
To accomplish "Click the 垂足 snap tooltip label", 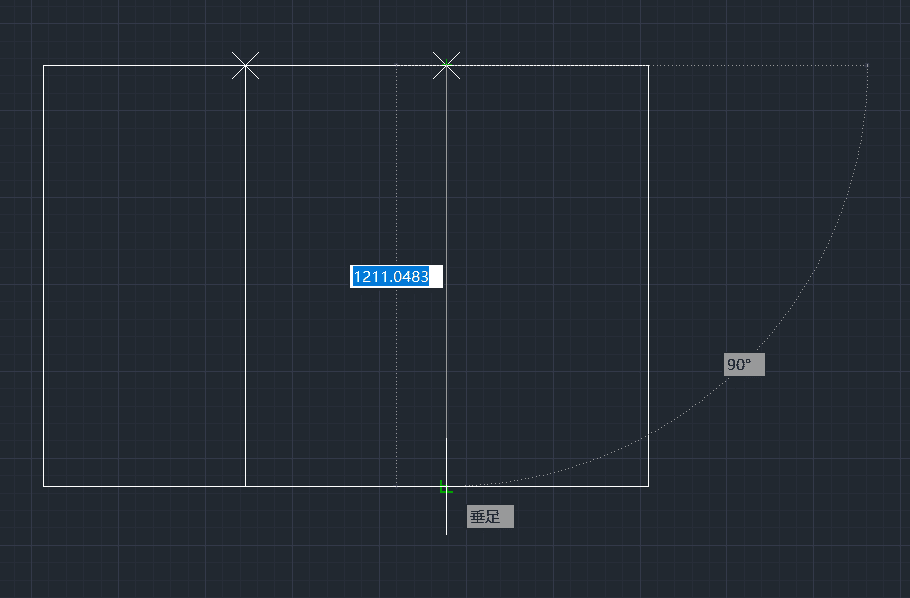I will click(x=488, y=516).
